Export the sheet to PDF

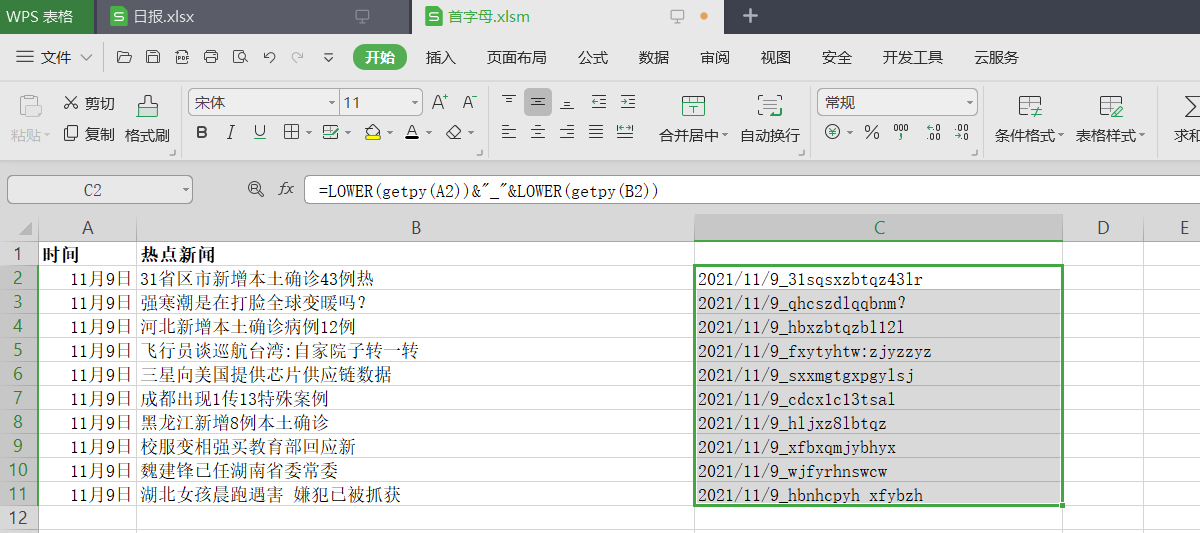[182, 58]
